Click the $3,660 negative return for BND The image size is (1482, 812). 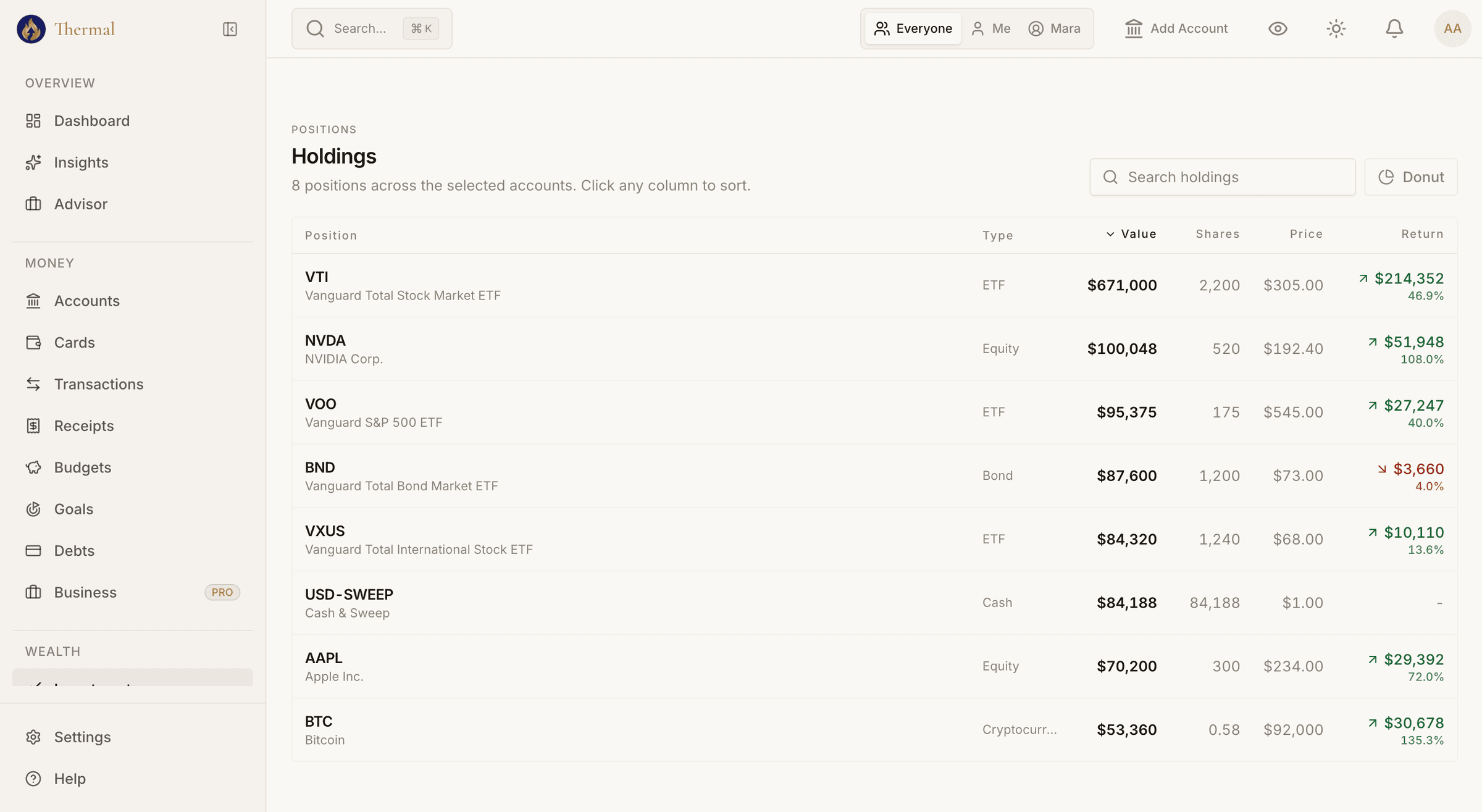tap(1418, 469)
